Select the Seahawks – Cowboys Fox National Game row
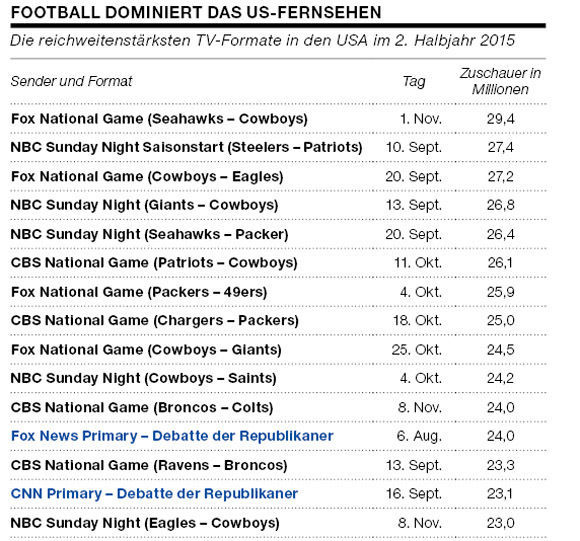 tap(278, 119)
